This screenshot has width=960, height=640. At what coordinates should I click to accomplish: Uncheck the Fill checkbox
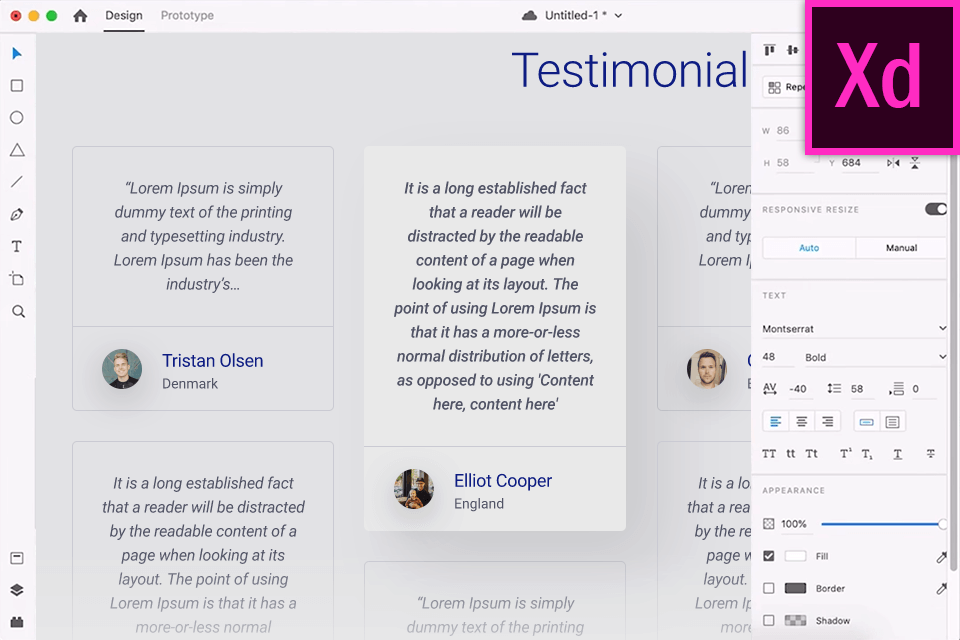pos(769,556)
